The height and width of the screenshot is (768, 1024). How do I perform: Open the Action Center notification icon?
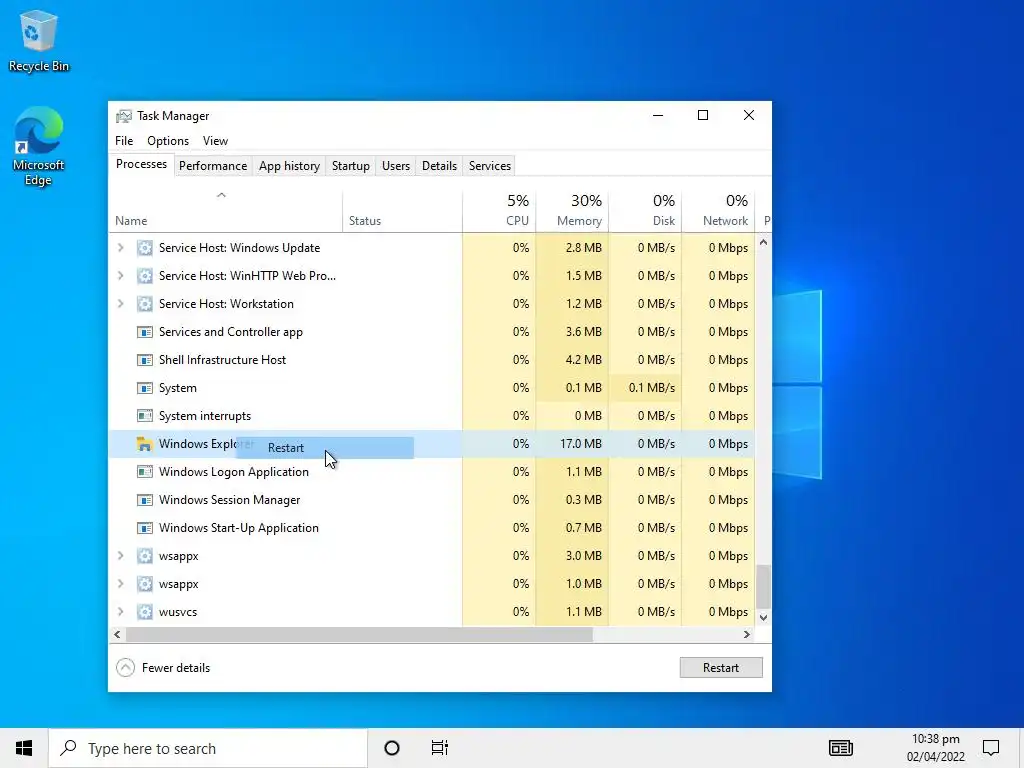[991, 748]
